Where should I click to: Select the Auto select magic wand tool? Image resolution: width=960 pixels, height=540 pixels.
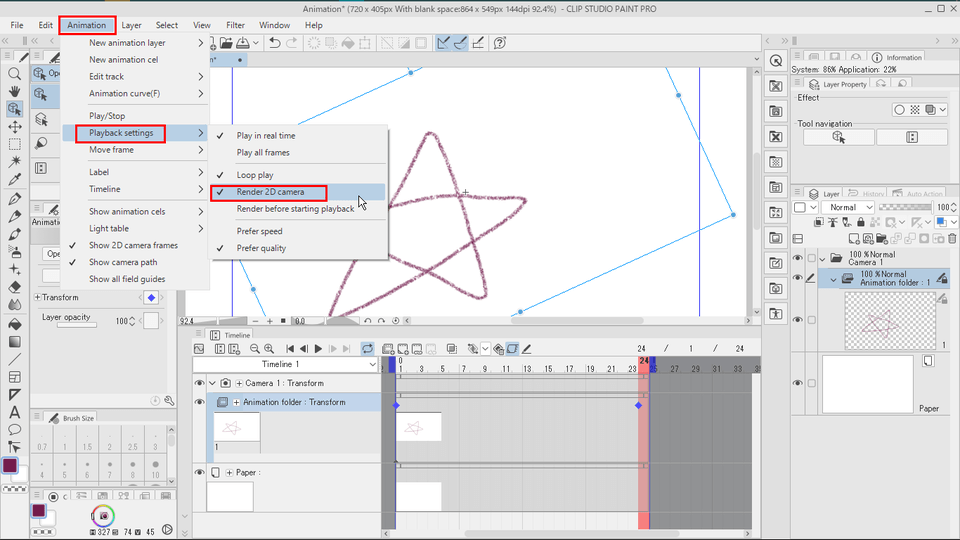tap(15, 162)
